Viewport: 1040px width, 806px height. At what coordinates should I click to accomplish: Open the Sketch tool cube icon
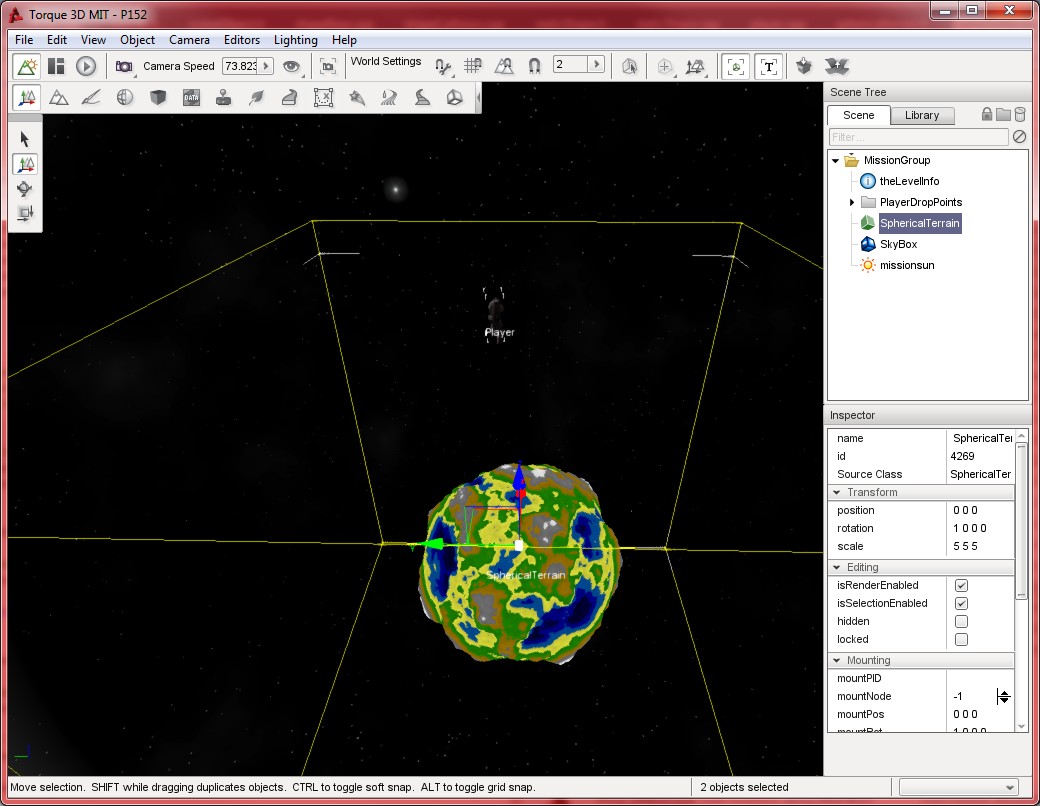click(158, 98)
